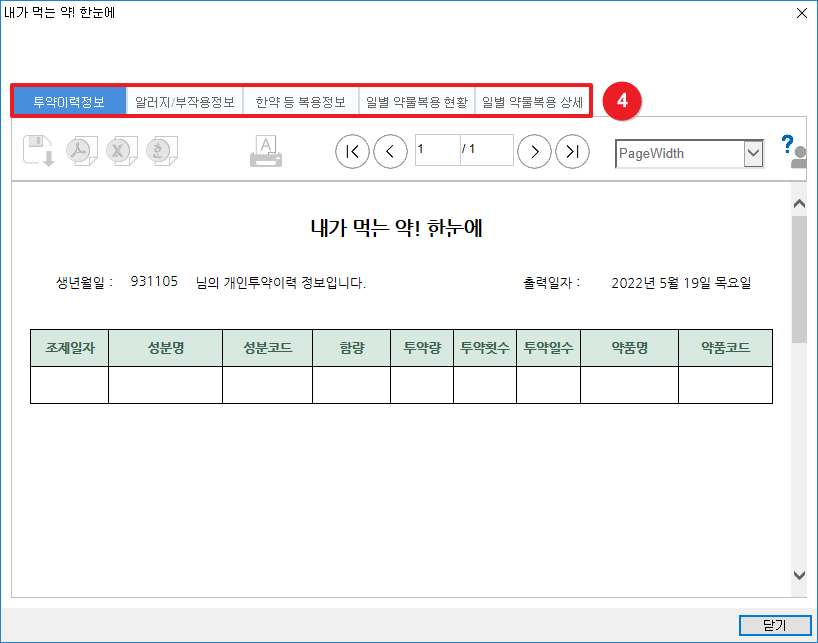The width and height of the screenshot is (818, 643).
Task: Print the report with printer icon
Action: tap(266, 151)
